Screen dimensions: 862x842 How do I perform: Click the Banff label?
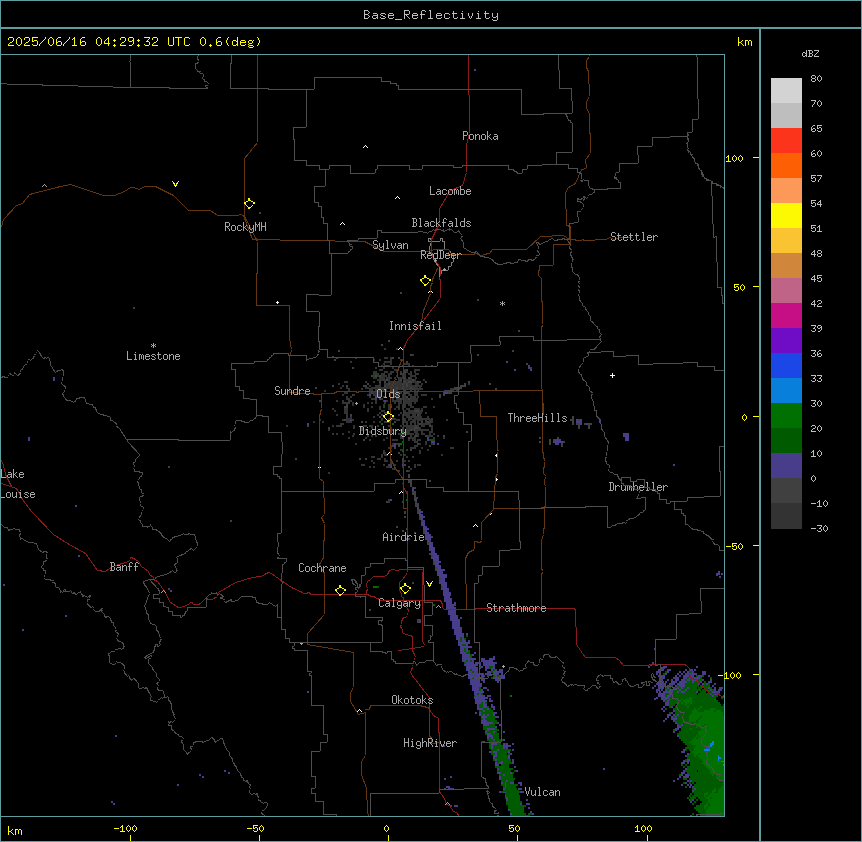[124, 567]
